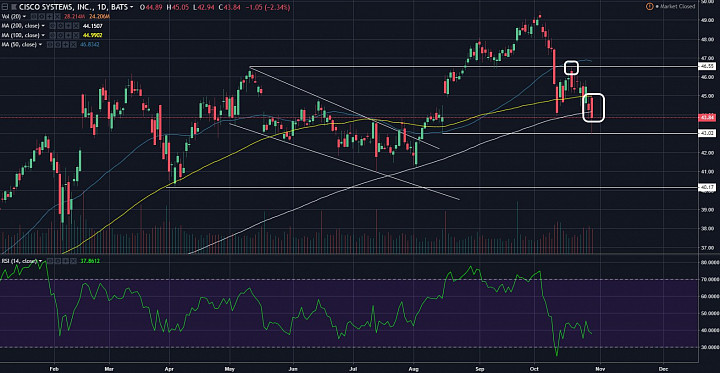Screen dimensions: 720x373
Task: Click the green RSI value 37.8612
Action: 90,261
